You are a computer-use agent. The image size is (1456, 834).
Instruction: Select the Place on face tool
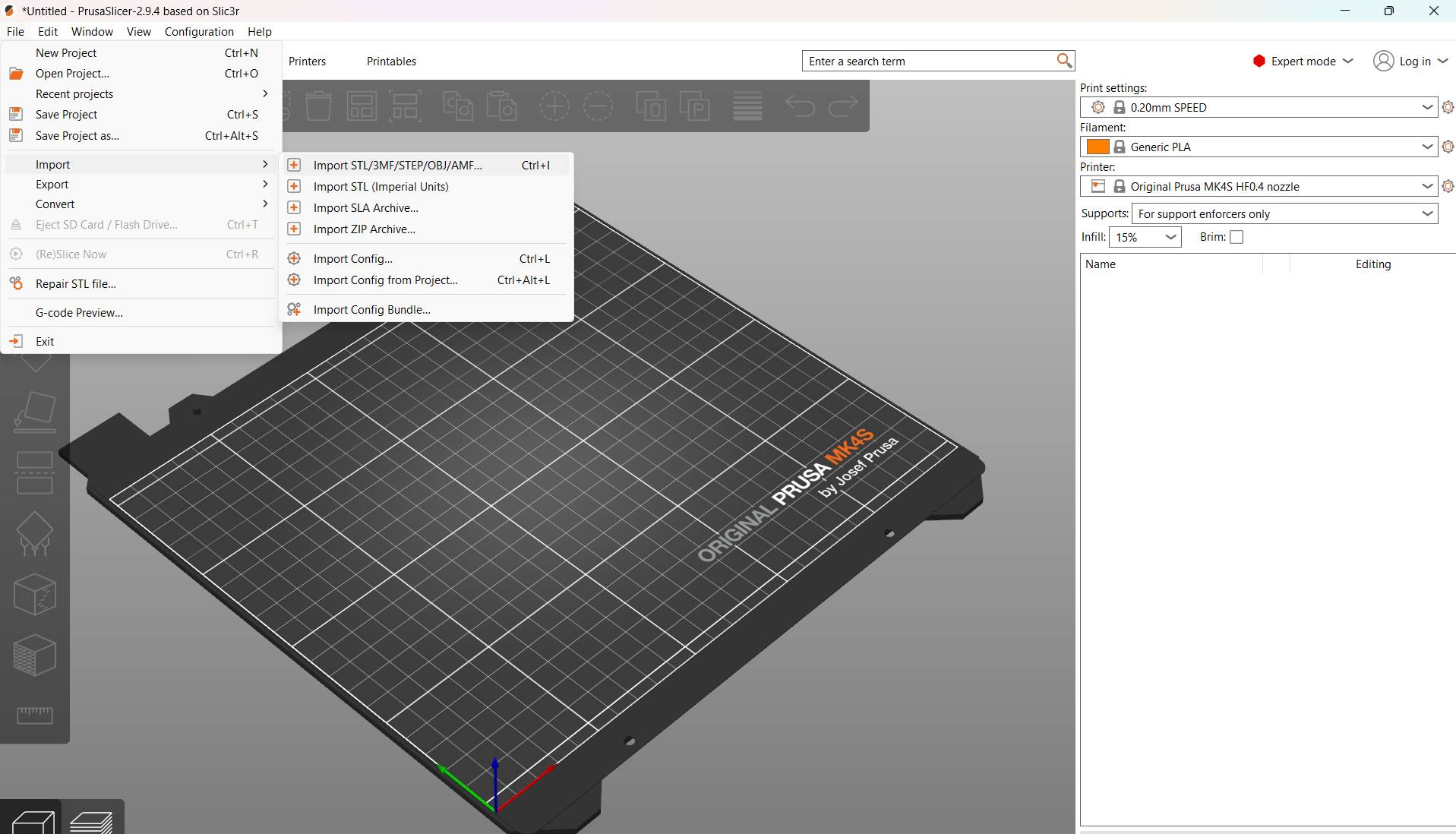(x=34, y=412)
